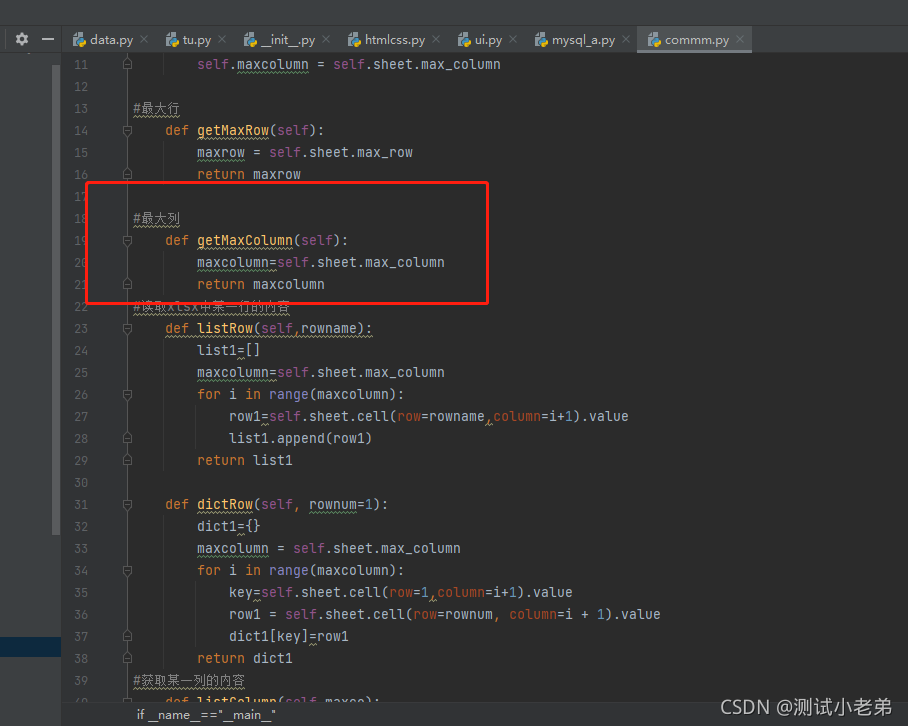Open the mysql_a.py tab
Image resolution: width=908 pixels, height=726 pixels.
pyautogui.click(x=583, y=39)
